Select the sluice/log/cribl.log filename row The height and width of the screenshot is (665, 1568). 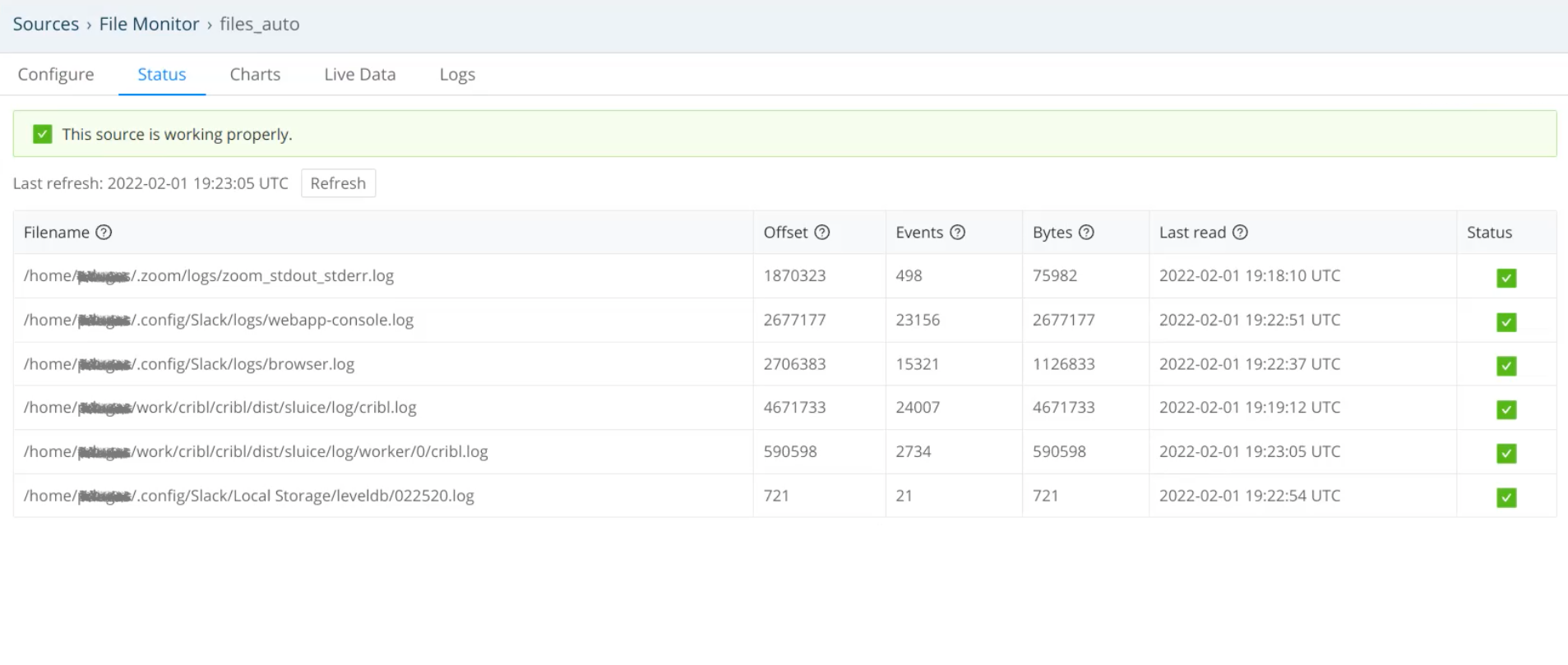(x=220, y=408)
